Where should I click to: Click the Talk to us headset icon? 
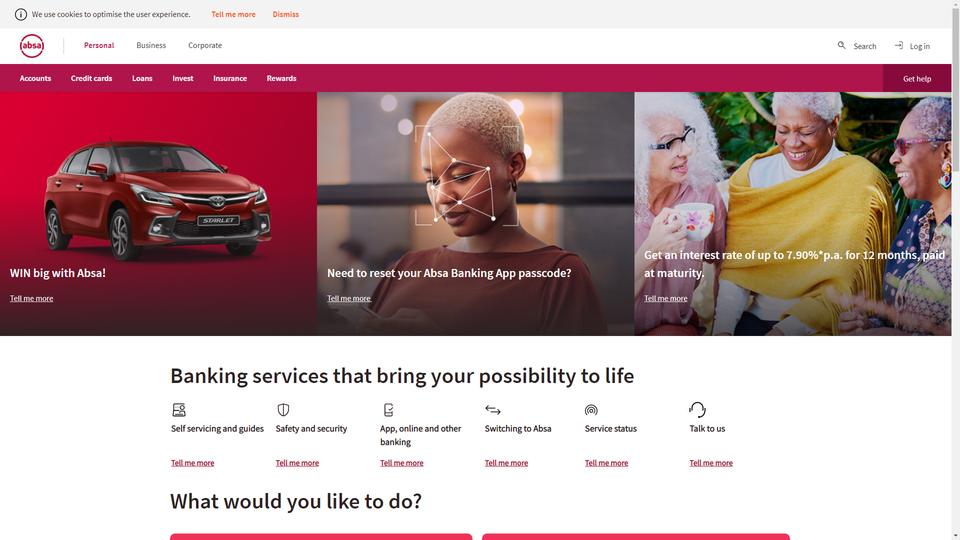click(697, 409)
